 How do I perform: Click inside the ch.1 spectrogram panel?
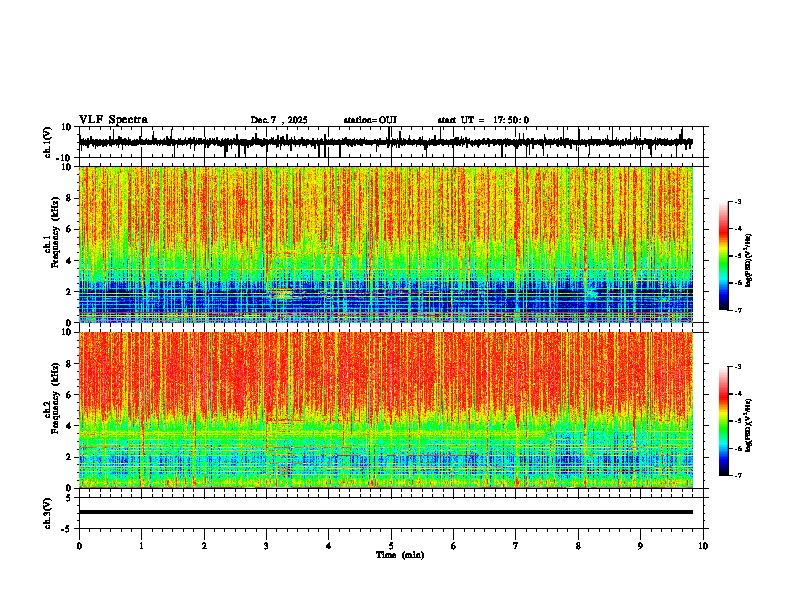(385, 244)
